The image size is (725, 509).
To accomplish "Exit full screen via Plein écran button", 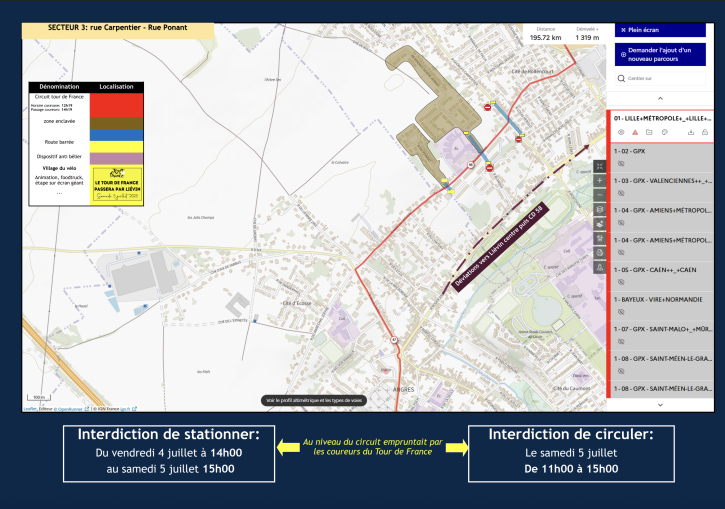I will click(x=660, y=30).
